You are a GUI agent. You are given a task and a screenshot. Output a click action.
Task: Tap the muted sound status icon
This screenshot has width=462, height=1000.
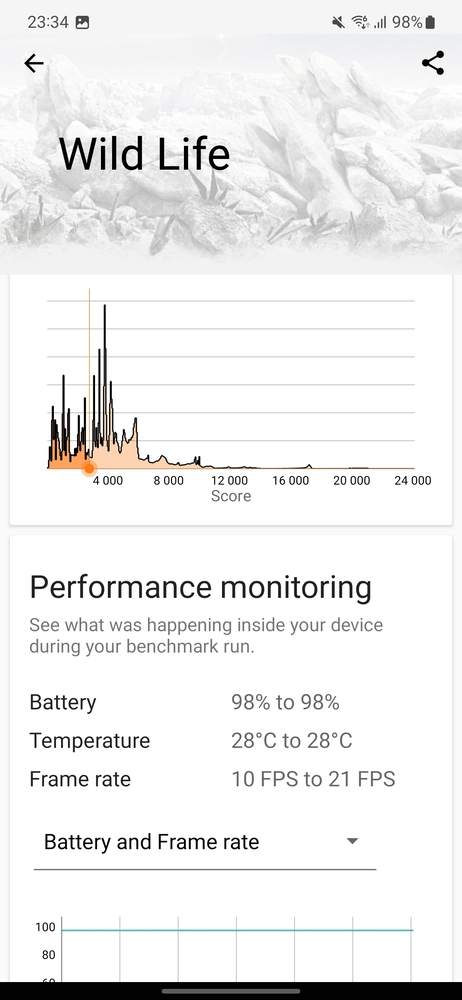pos(338,22)
